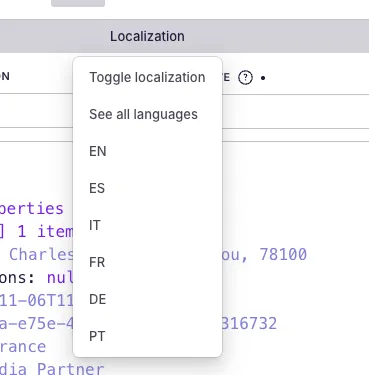
Task: Choose Toggle localization menu entry
Action: click(x=147, y=77)
